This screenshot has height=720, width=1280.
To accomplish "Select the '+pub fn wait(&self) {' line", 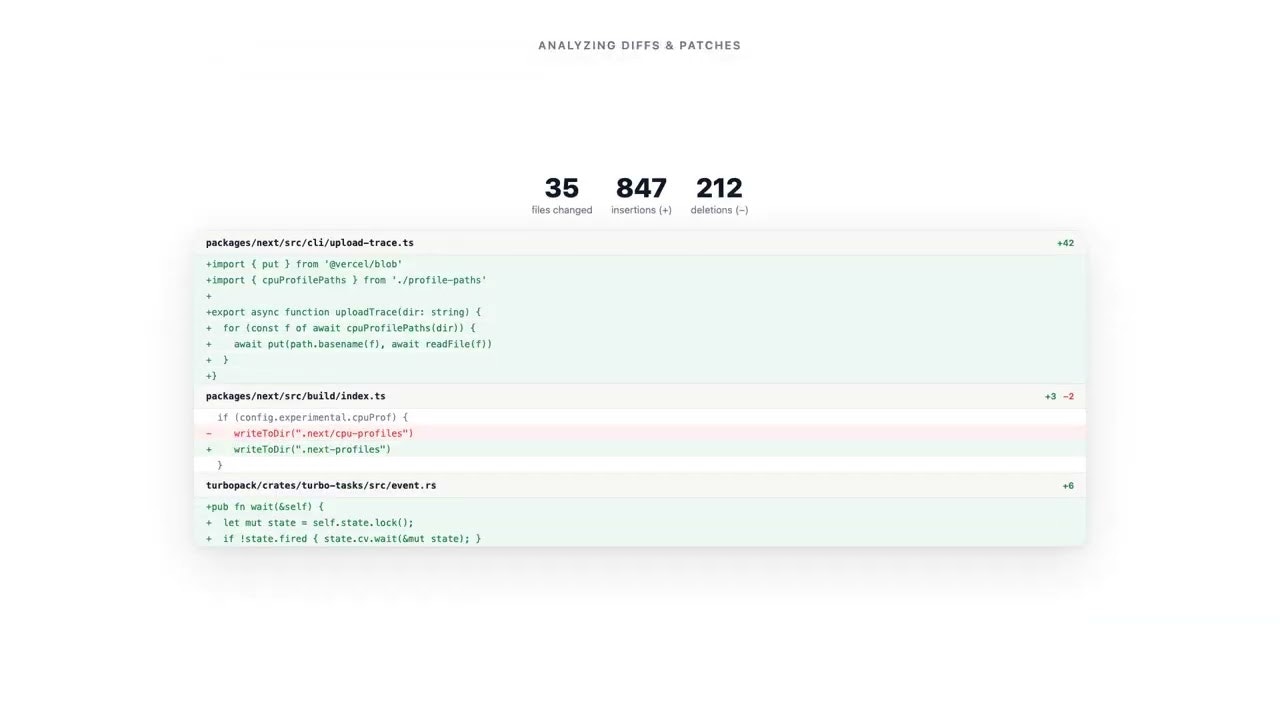I will pos(640,506).
